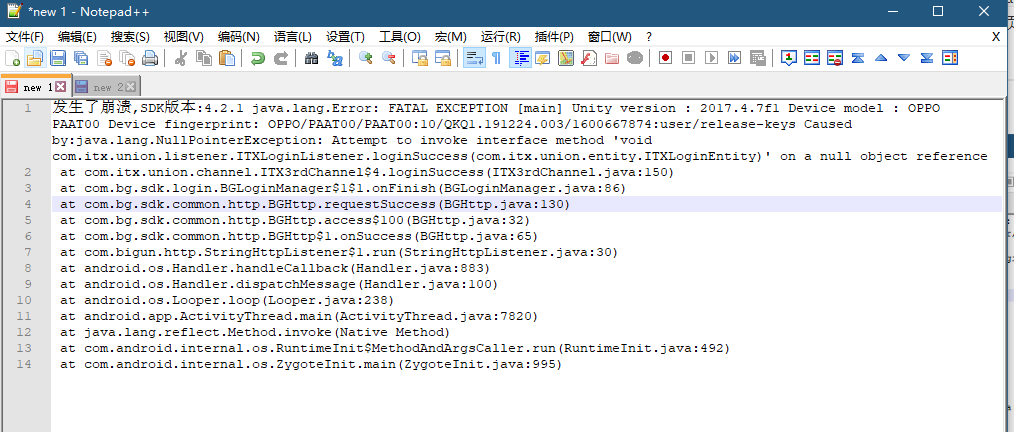Toggle Show All Characters pilcrow icon

coord(496,58)
